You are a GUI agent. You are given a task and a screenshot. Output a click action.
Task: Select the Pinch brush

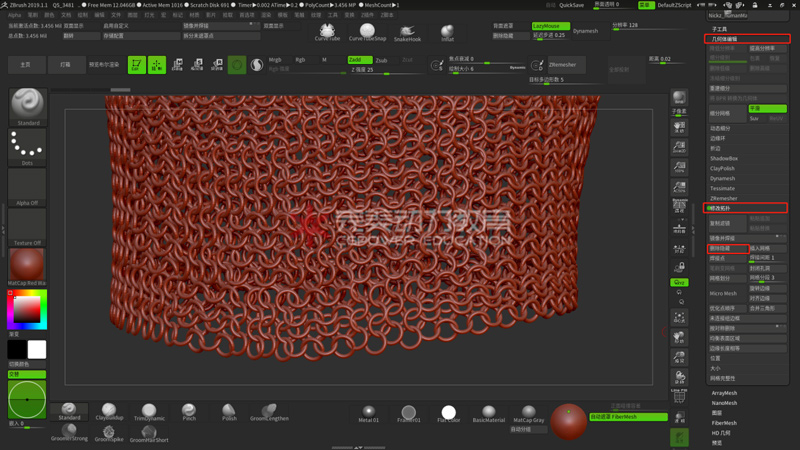click(x=189, y=412)
